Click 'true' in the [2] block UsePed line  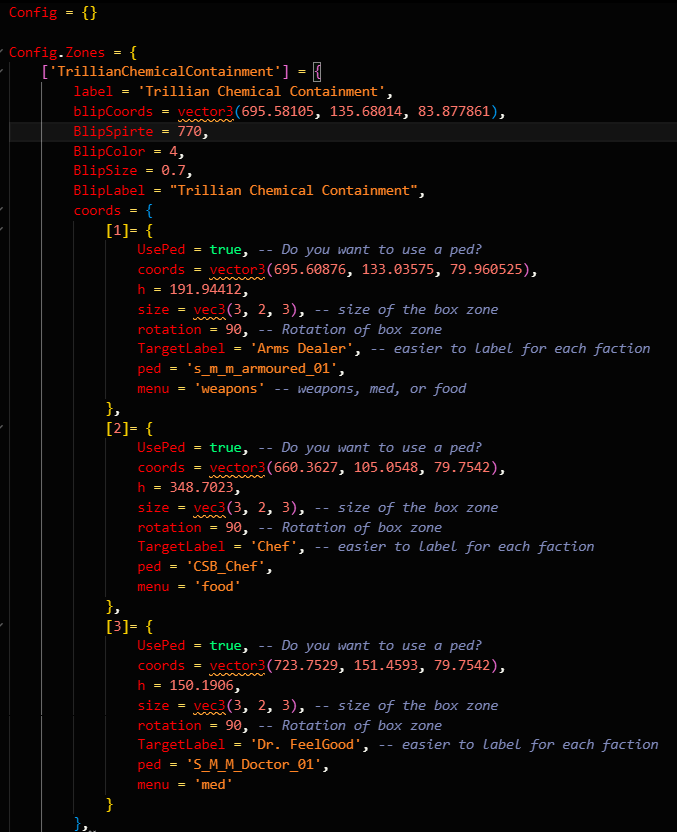225,448
